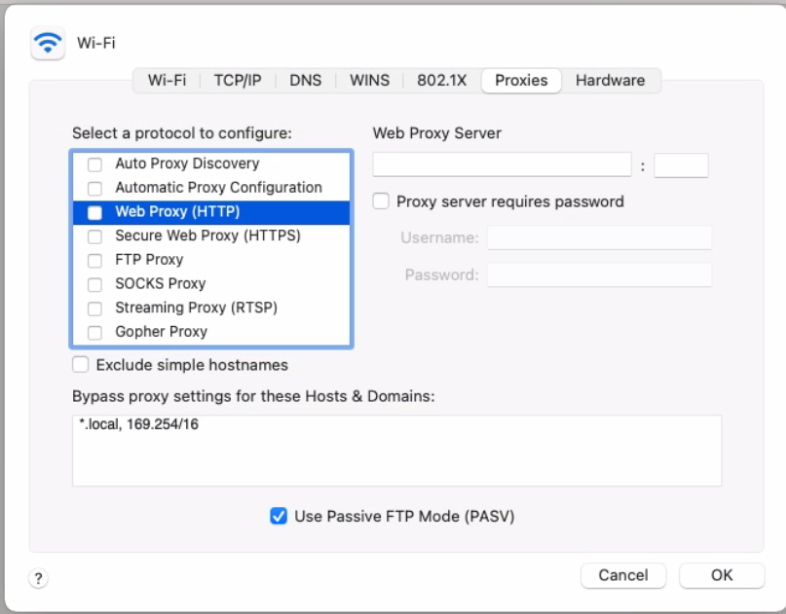Tick the Web Proxy (HTTP) checkbox
Image resolution: width=786 pixels, height=614 pixels.
[x=95, y=213]
